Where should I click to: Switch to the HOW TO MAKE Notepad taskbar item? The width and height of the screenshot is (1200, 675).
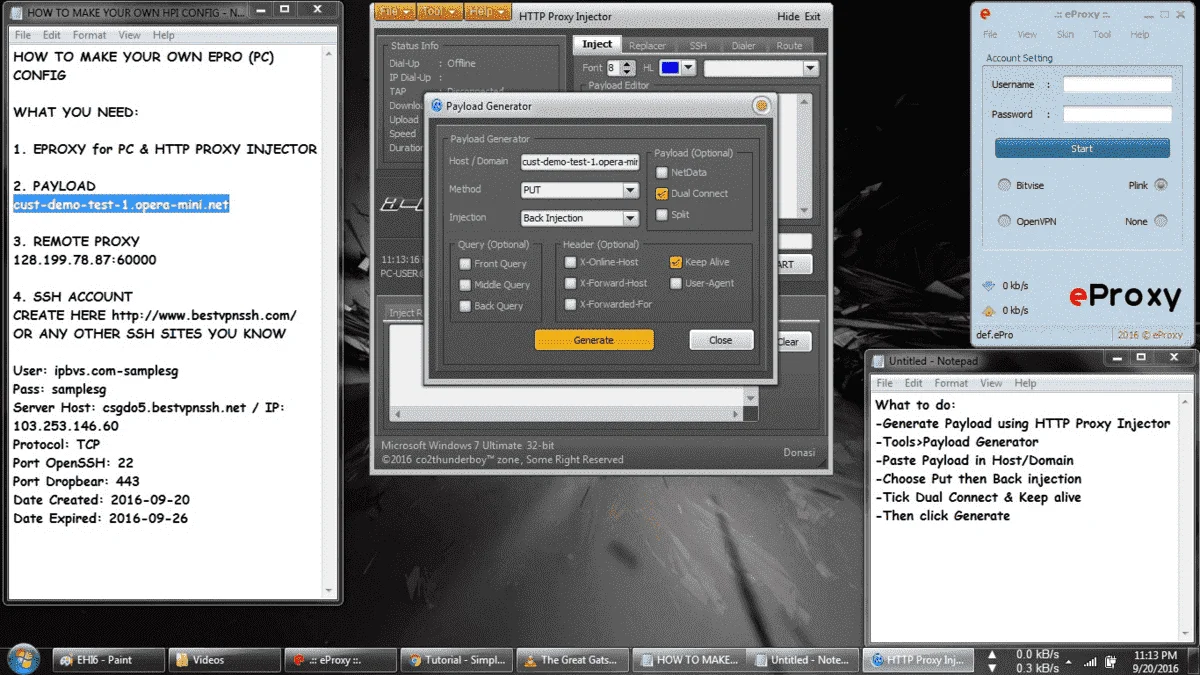(688, 660)
